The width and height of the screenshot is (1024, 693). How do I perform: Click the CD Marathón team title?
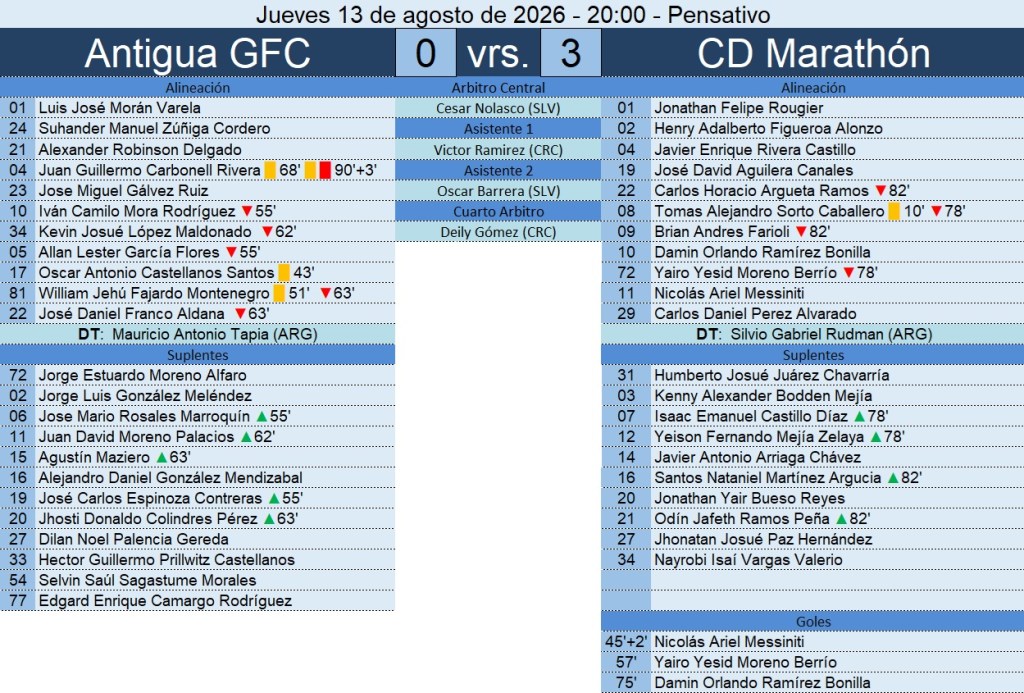tap(813, 53)
